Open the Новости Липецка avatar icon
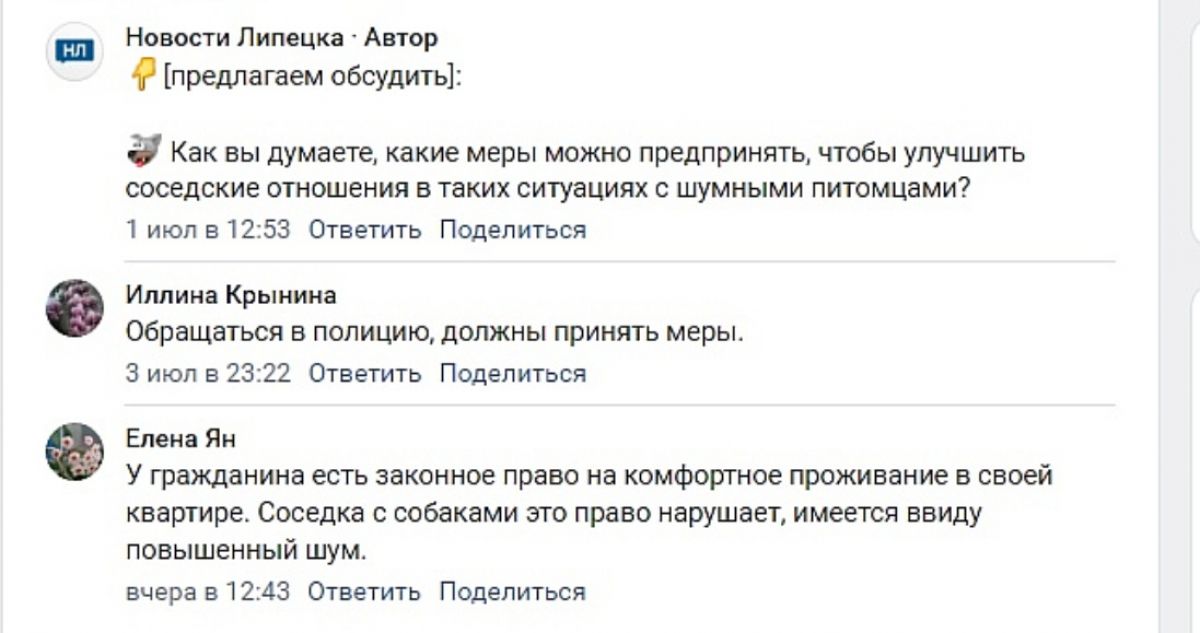This screenshot has height=633, width=1200. [74, 49]
